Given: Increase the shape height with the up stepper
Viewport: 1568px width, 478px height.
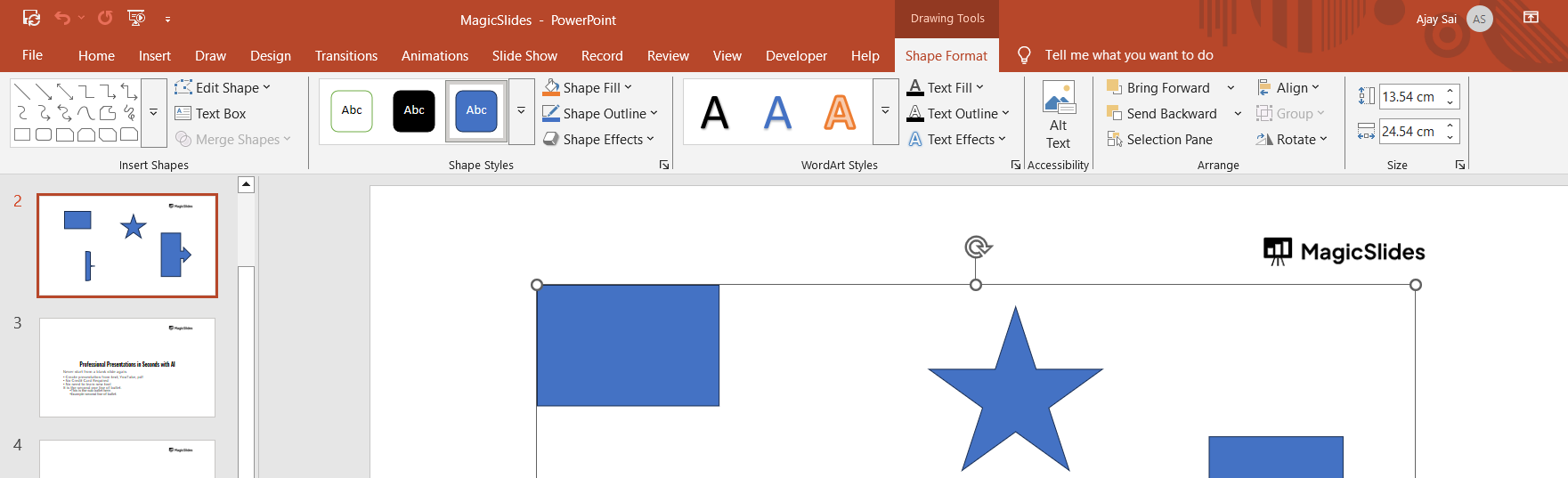Looking at the screenshot, I should 1450,91.
